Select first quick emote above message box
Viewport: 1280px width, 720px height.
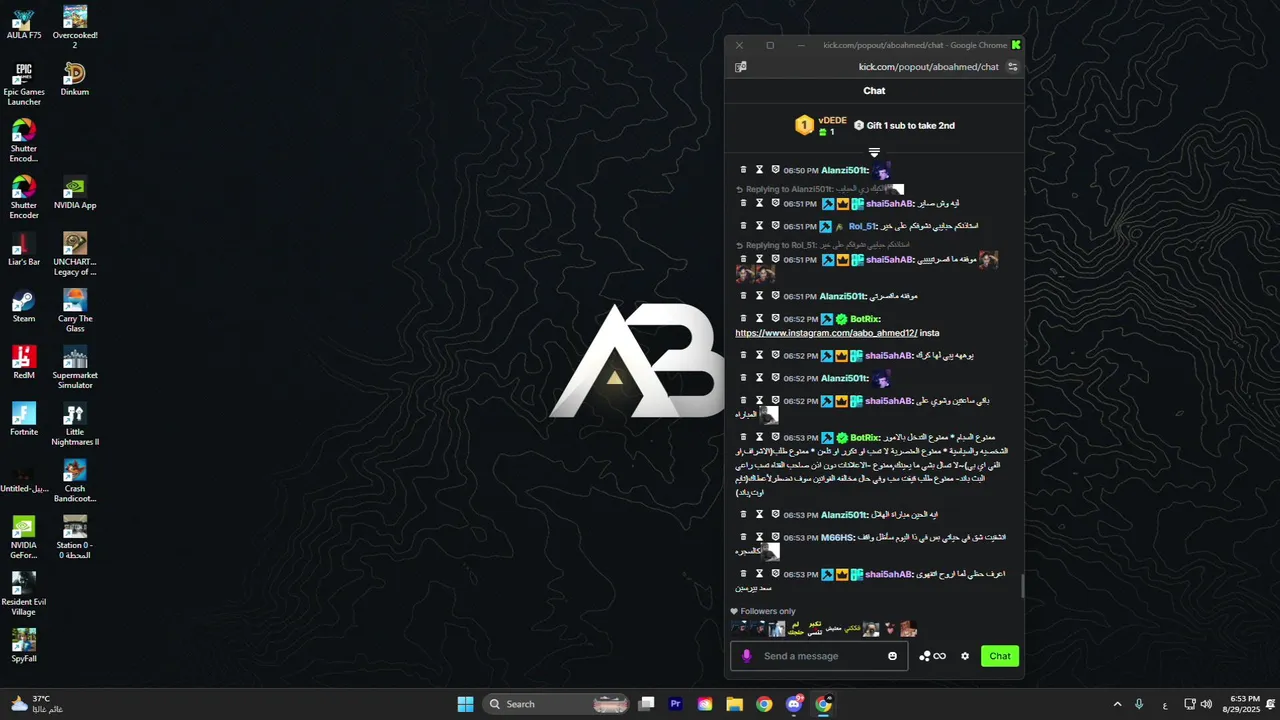coord(738,628)
